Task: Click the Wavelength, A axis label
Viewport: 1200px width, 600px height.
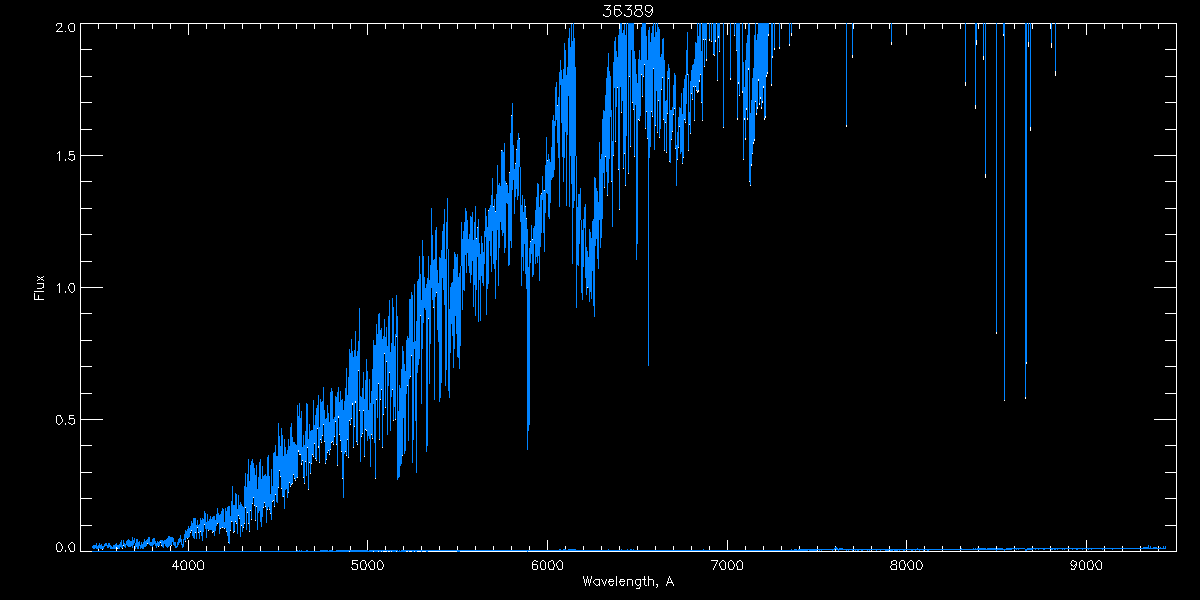Action: click(x=628, y=581)
